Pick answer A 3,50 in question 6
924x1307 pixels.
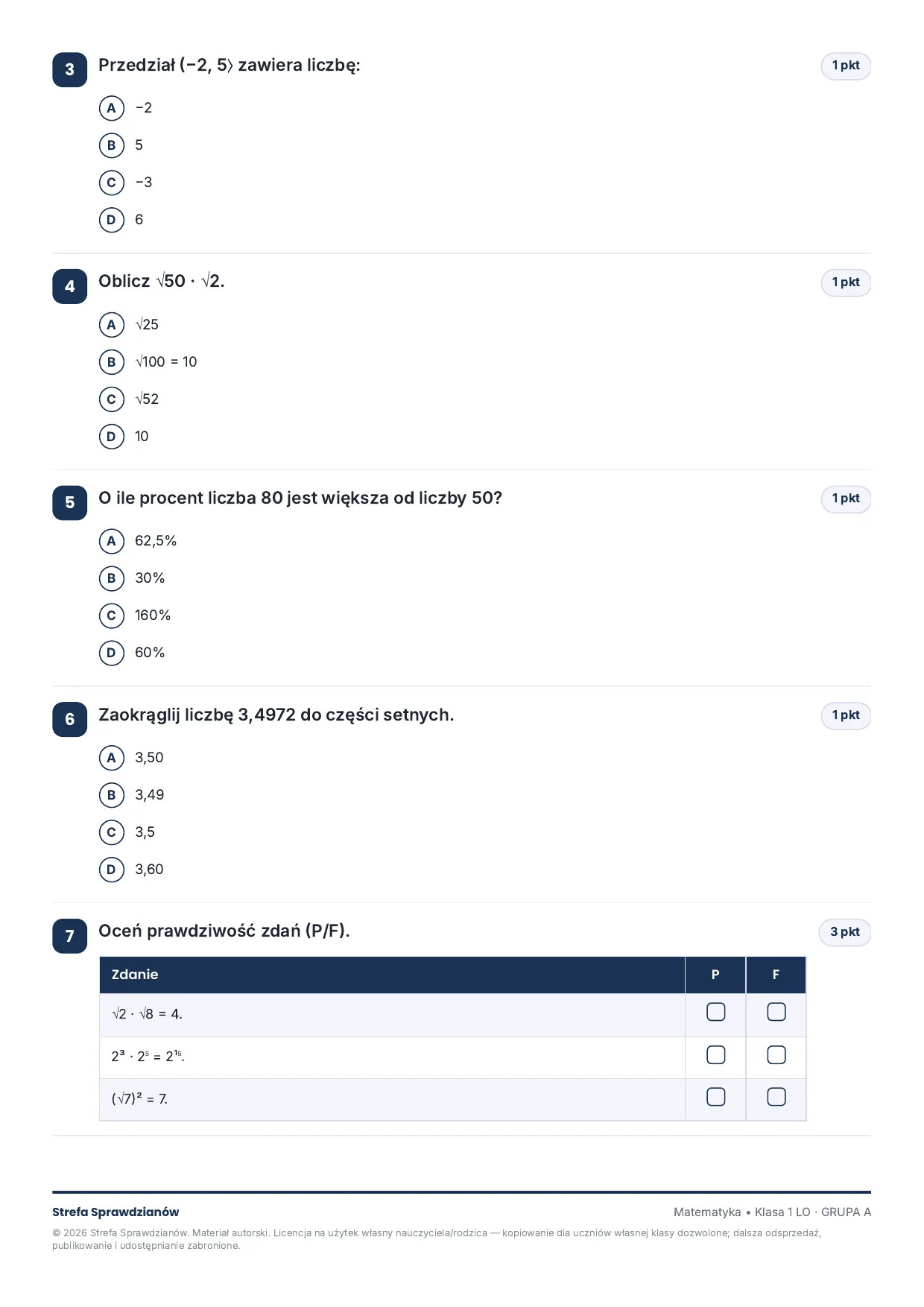click(x=112, y=758)
